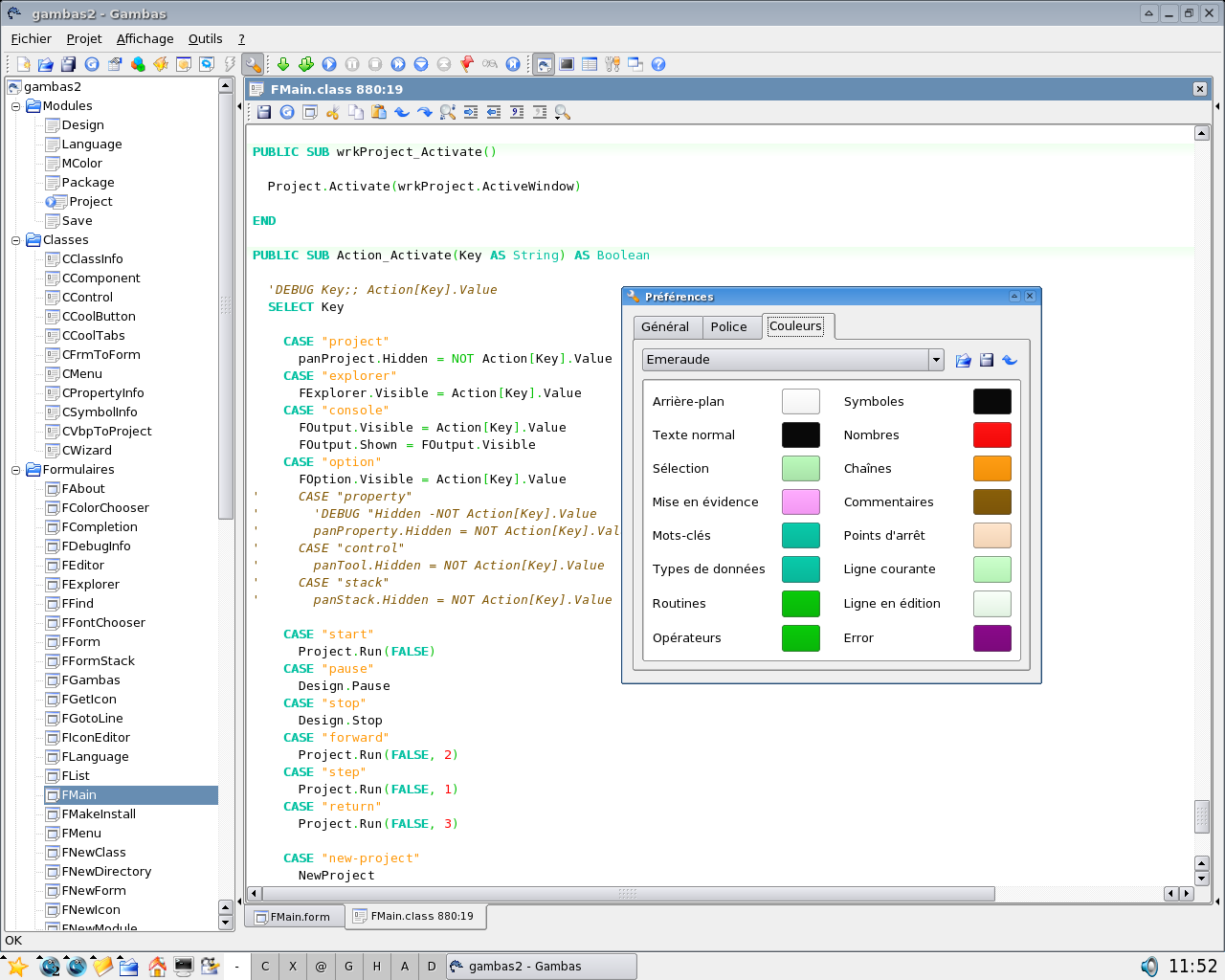Click the Save project toolbar icon
The image size is (1225, 980).
click(x=68, y=64)
